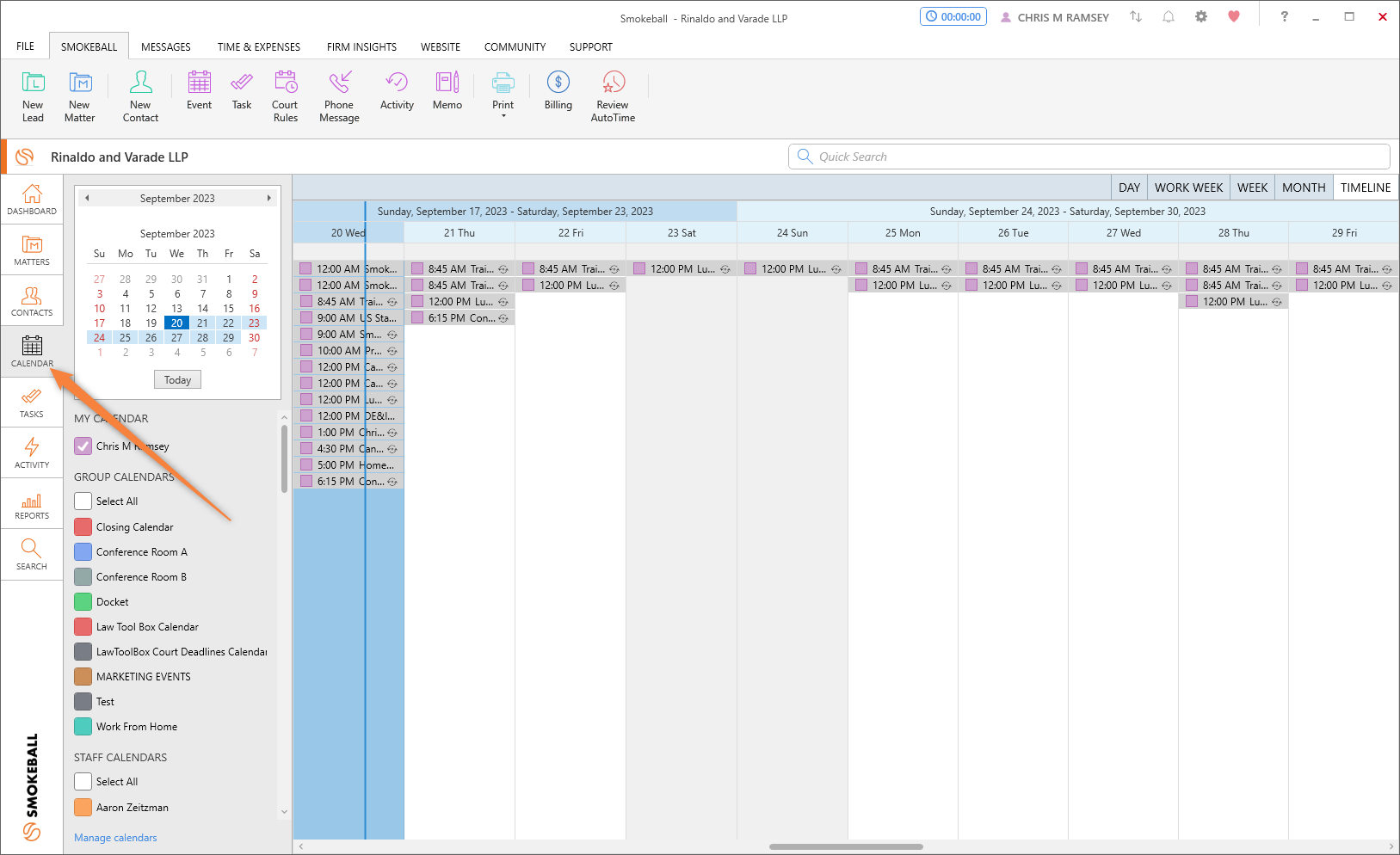This screenshot has height=855, width=1400.
Task: Click the Test calendar color swatch
Action: point(83,701)
